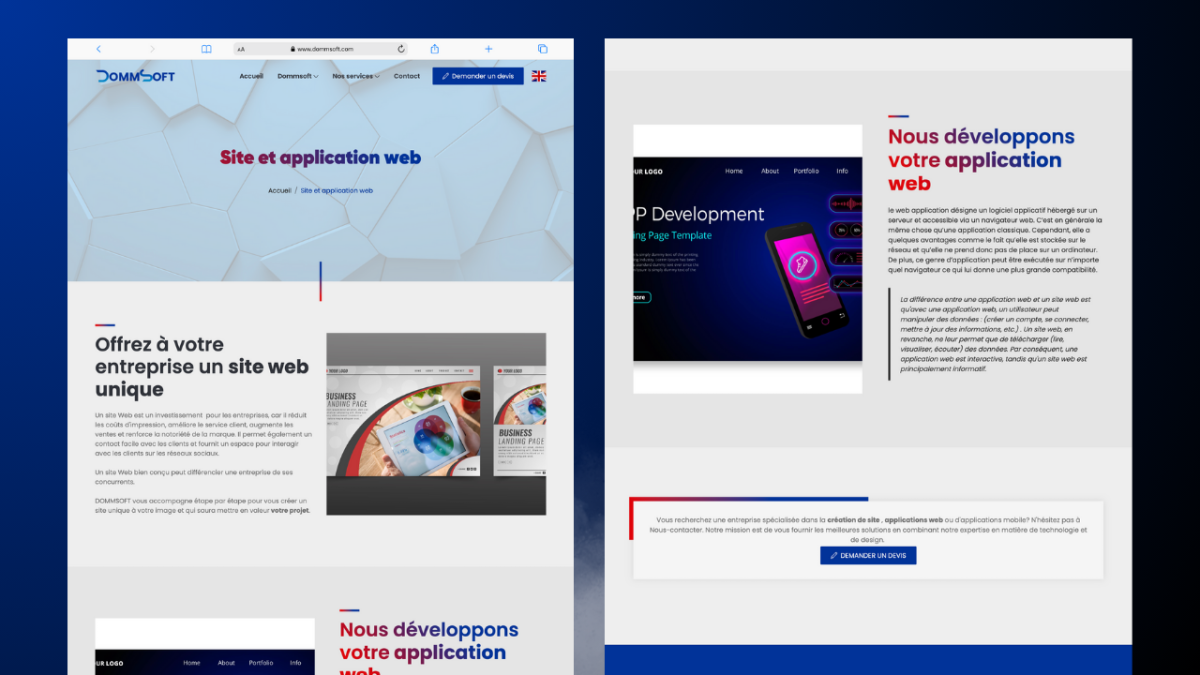The image size is (1200, 675).
Task: Click the Accueil breadcrumb link
Action: pos(279,190)
